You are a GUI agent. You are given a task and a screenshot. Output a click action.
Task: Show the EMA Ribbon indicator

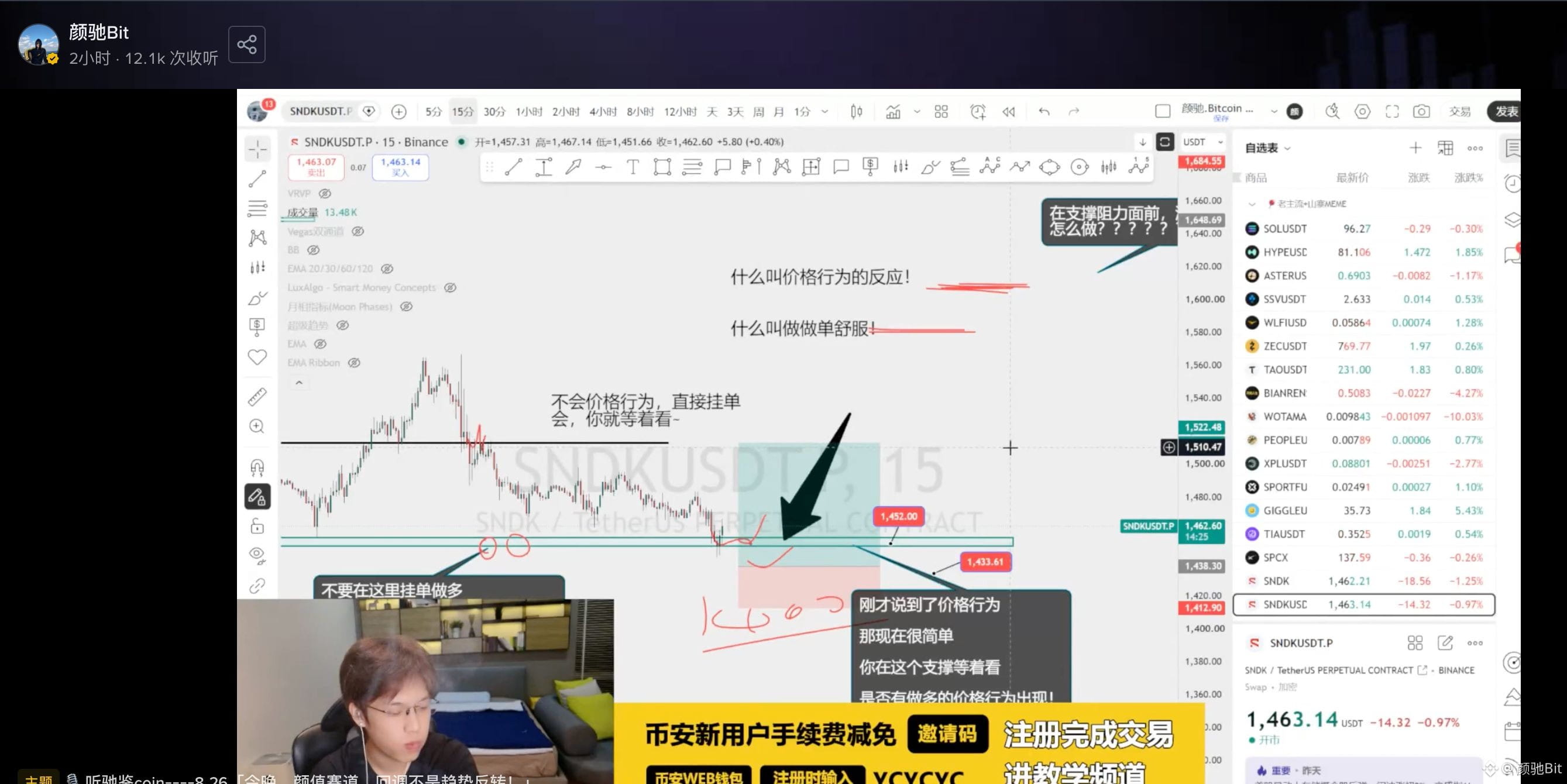(x=354, y=363)
